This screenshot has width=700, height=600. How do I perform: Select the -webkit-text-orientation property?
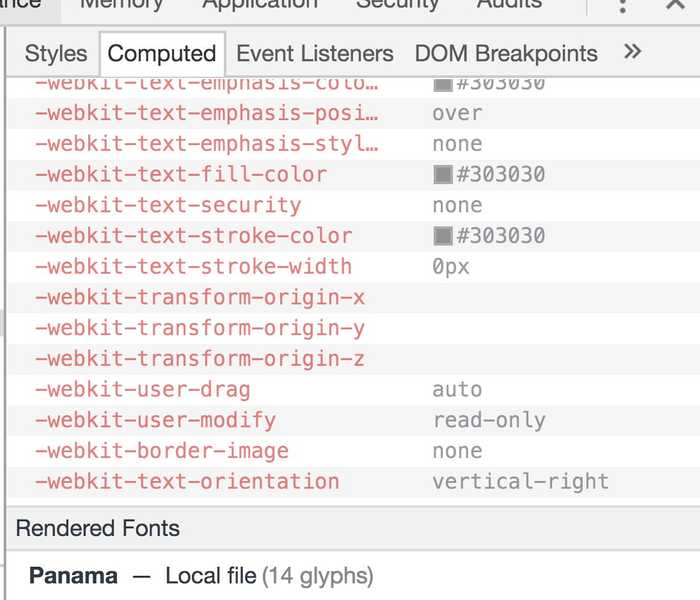tap(187, 482)
